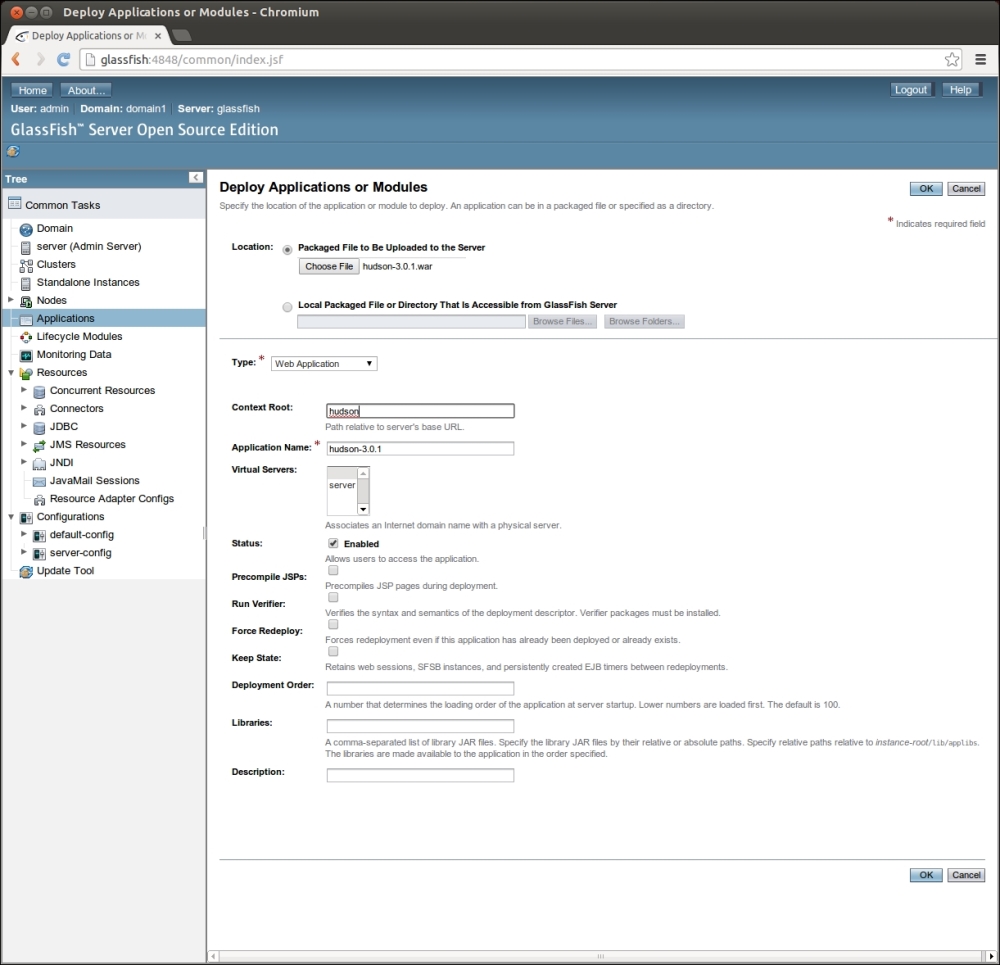Collapse the Resources tree node
The image size is (1000, 965).
11,373
